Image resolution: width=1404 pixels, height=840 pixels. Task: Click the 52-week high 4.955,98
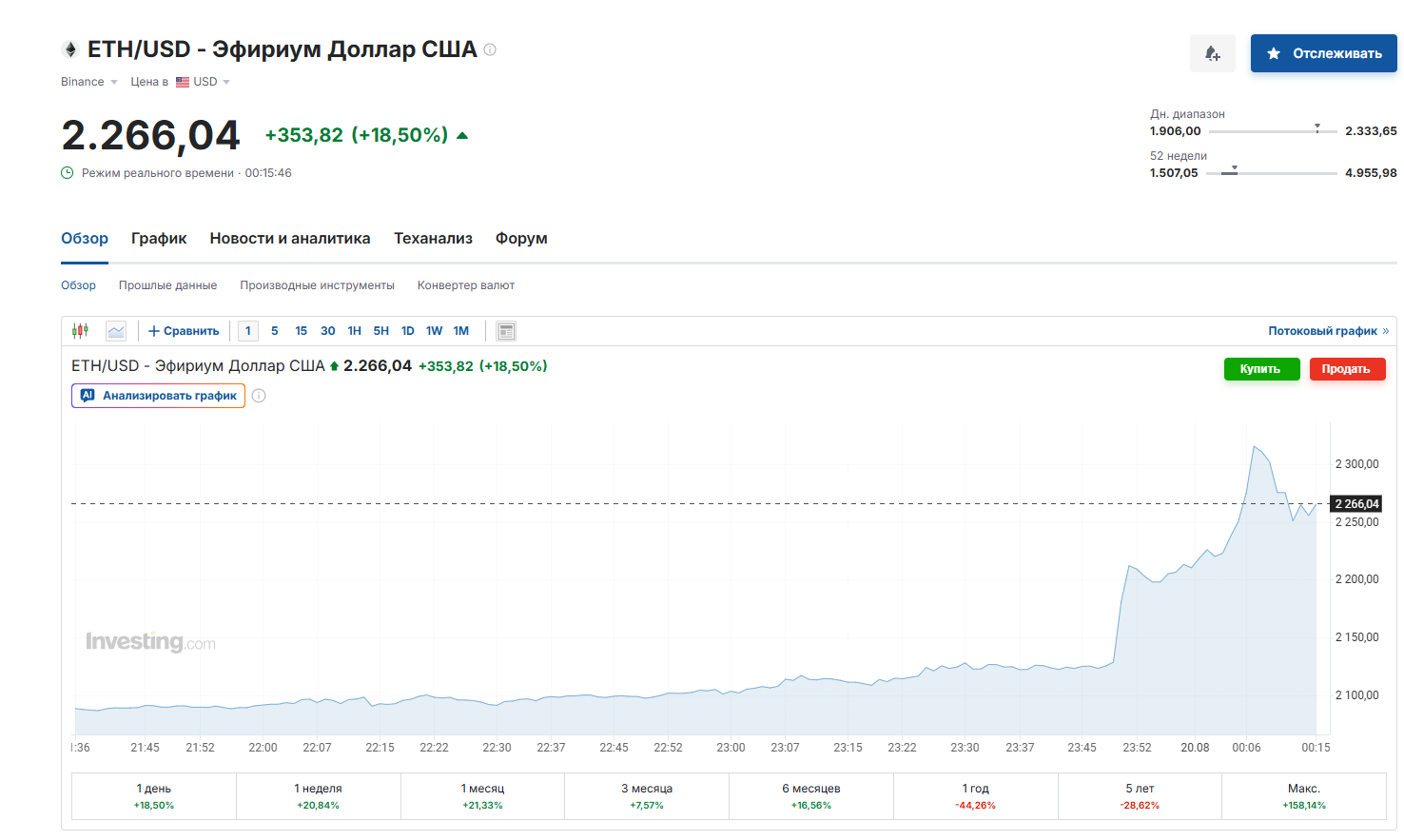click(x=1371, y=173)
